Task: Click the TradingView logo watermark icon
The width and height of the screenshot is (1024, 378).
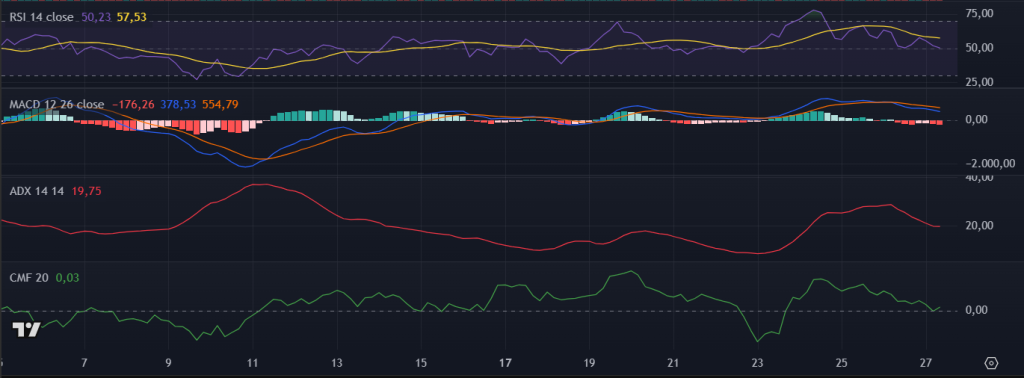Action: (27, 330)
